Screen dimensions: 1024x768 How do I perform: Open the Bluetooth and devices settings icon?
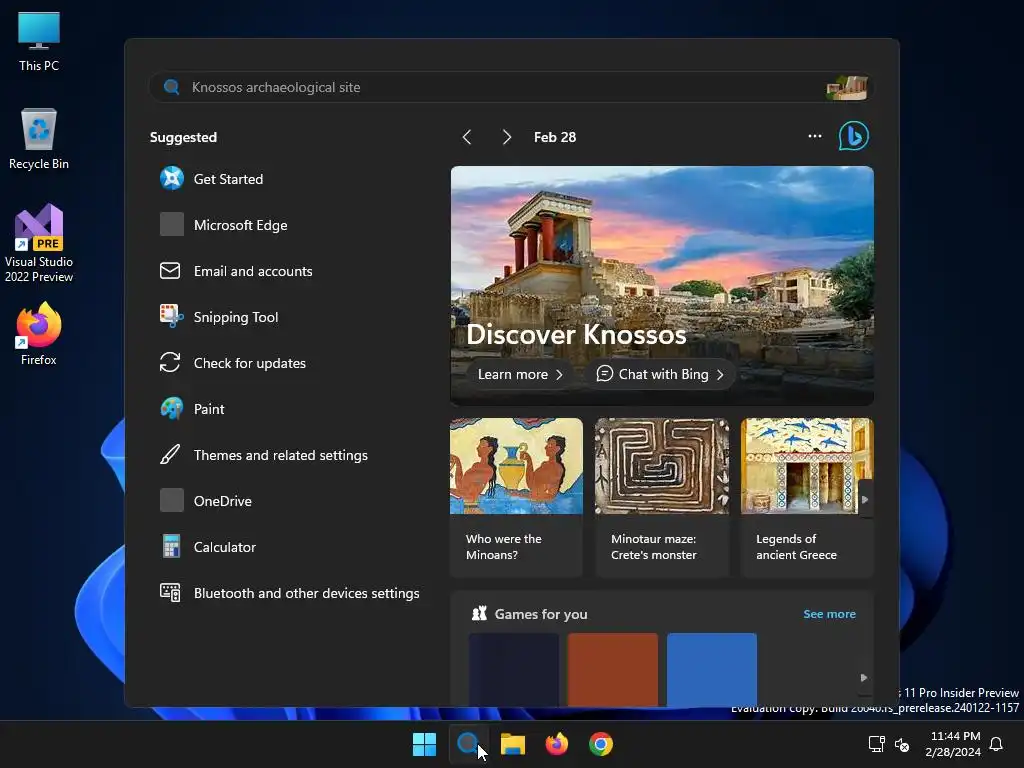(x=170, y=592)
